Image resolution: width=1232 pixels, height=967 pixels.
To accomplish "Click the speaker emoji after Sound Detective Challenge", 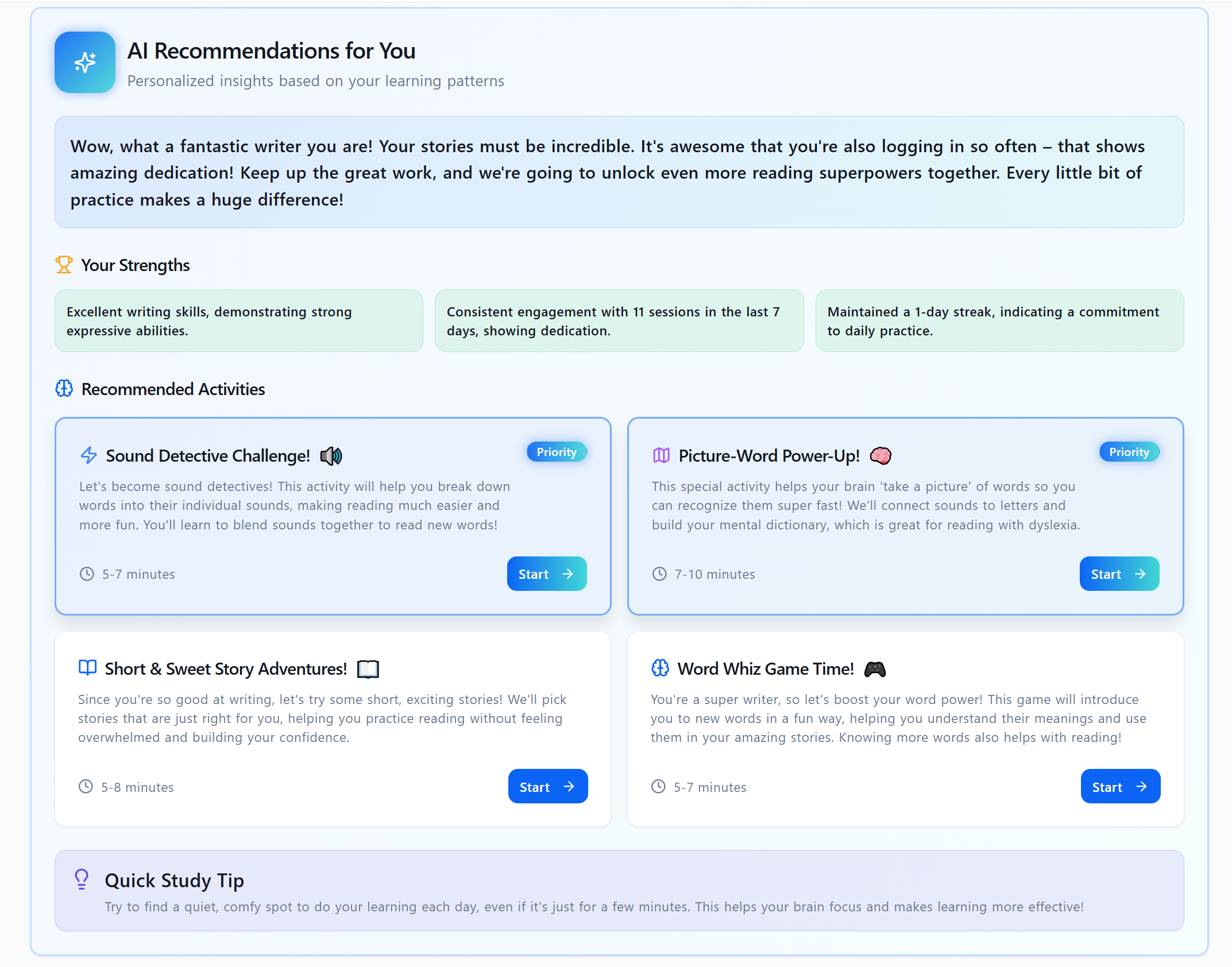I will point(331,456).
